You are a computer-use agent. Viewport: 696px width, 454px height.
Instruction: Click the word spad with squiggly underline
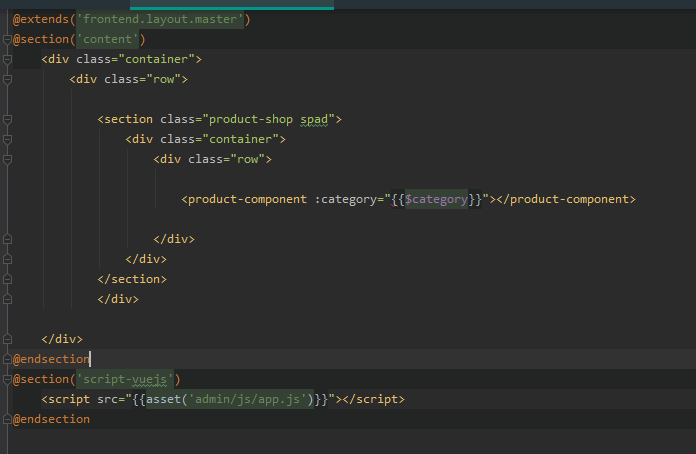coord(314,119)
